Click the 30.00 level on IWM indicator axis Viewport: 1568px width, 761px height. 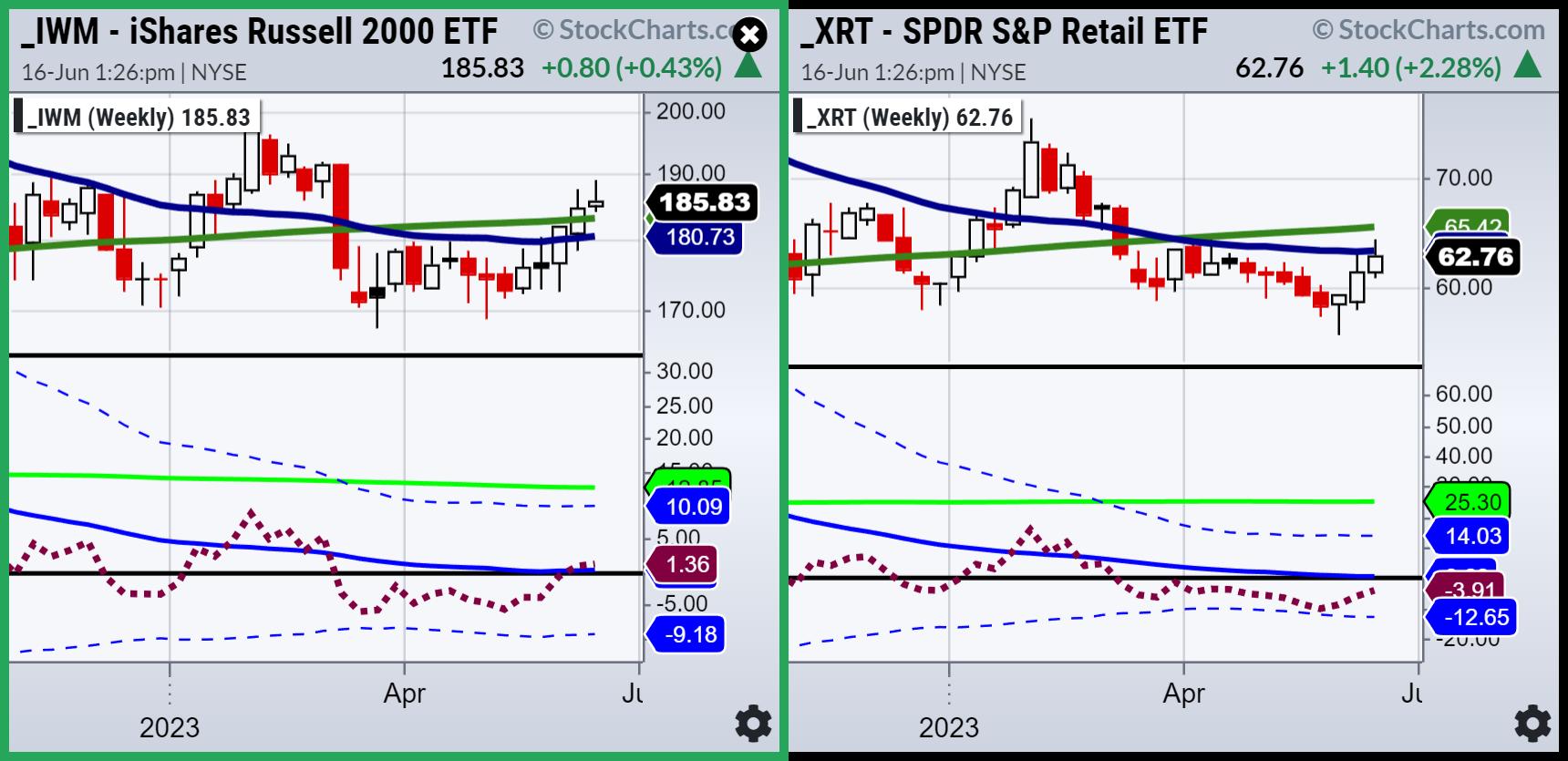(x=685, y=371)
